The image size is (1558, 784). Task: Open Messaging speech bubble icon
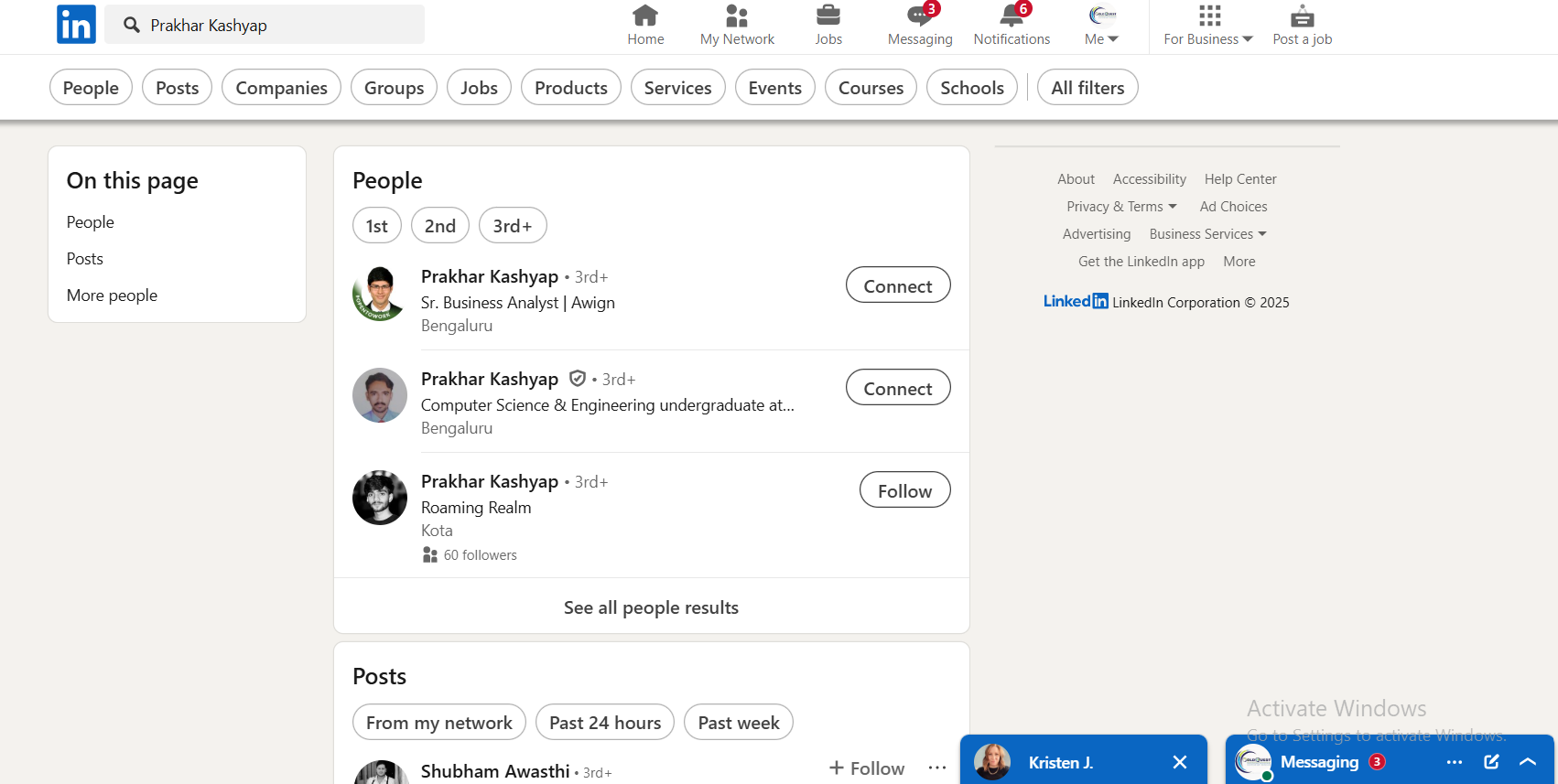(x=920, y=16)
